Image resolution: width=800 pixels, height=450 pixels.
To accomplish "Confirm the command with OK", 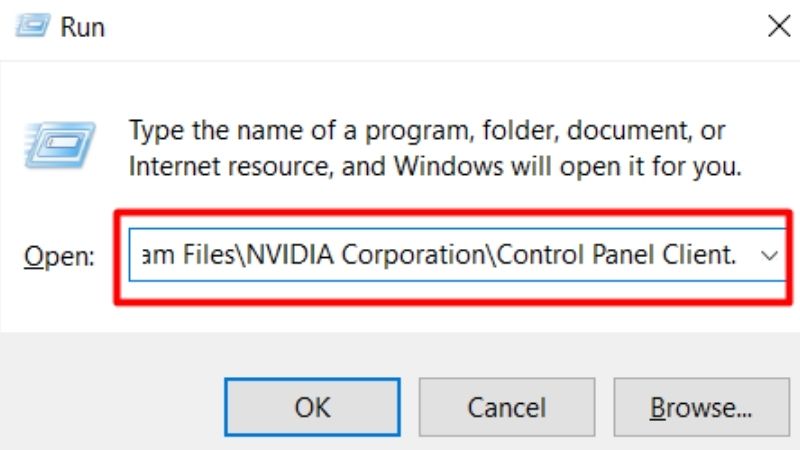I will click(312, 407).
